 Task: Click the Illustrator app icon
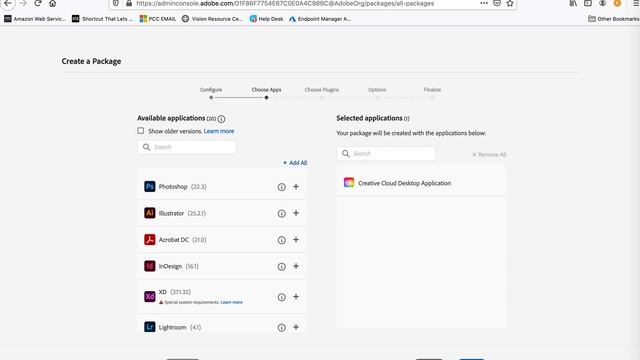(150, 213)
